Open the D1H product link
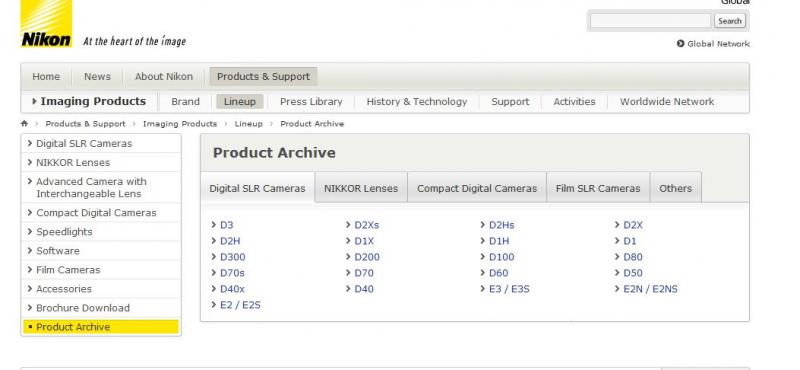This screenshot has height=370, width=800. tap(499, 241)
